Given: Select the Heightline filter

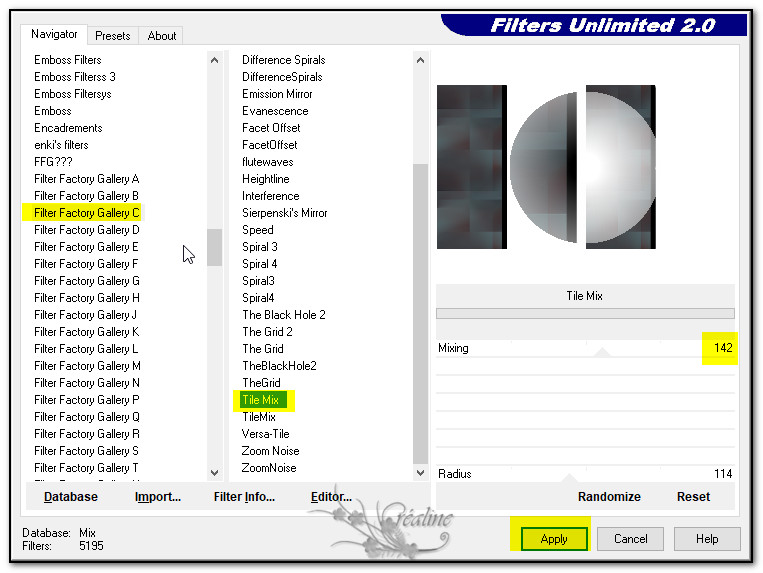Looking at the screenshot, I should (266, 179).
